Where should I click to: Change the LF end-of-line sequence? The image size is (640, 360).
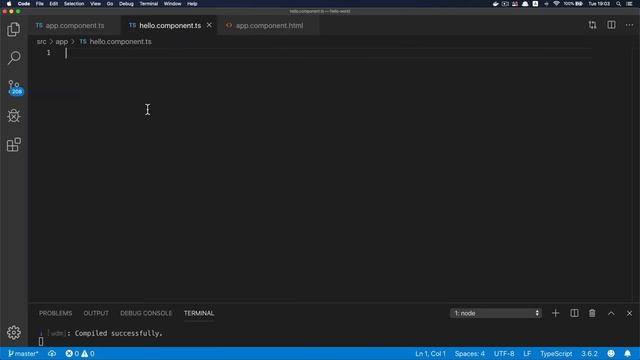tap(527, 353)
